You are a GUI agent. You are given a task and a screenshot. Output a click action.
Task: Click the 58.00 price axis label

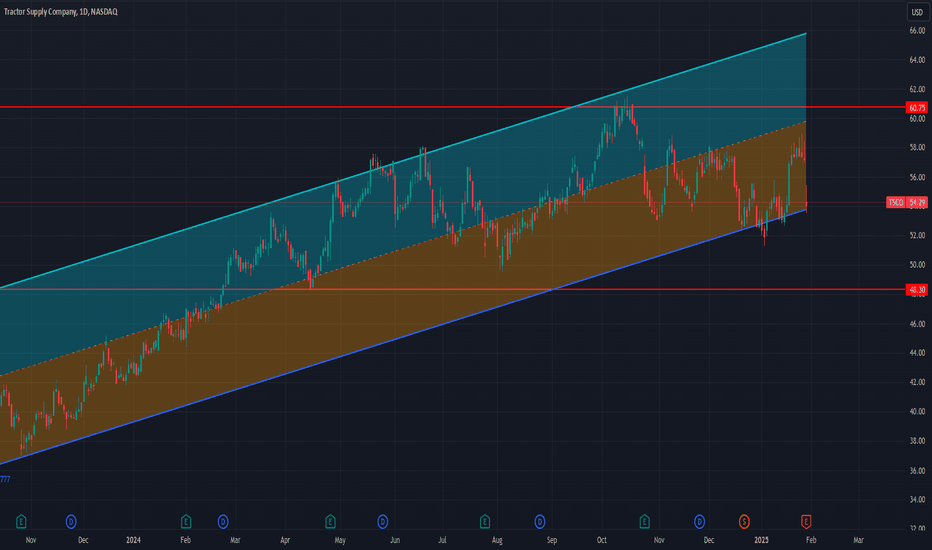tap(917, 147)
